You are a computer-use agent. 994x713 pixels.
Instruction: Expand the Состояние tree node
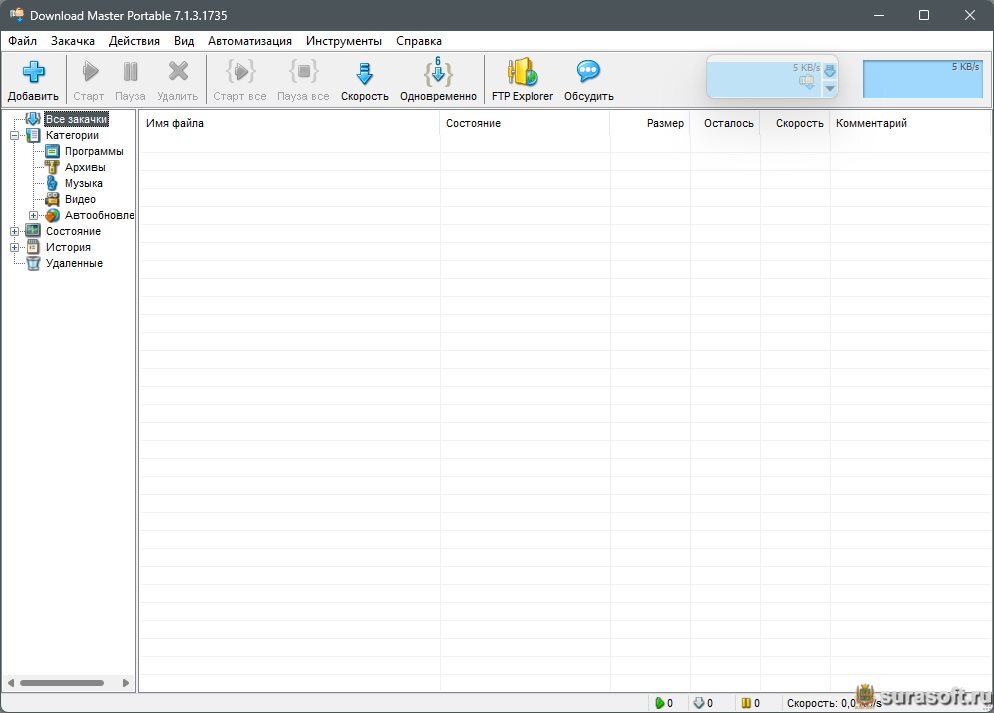14,231
